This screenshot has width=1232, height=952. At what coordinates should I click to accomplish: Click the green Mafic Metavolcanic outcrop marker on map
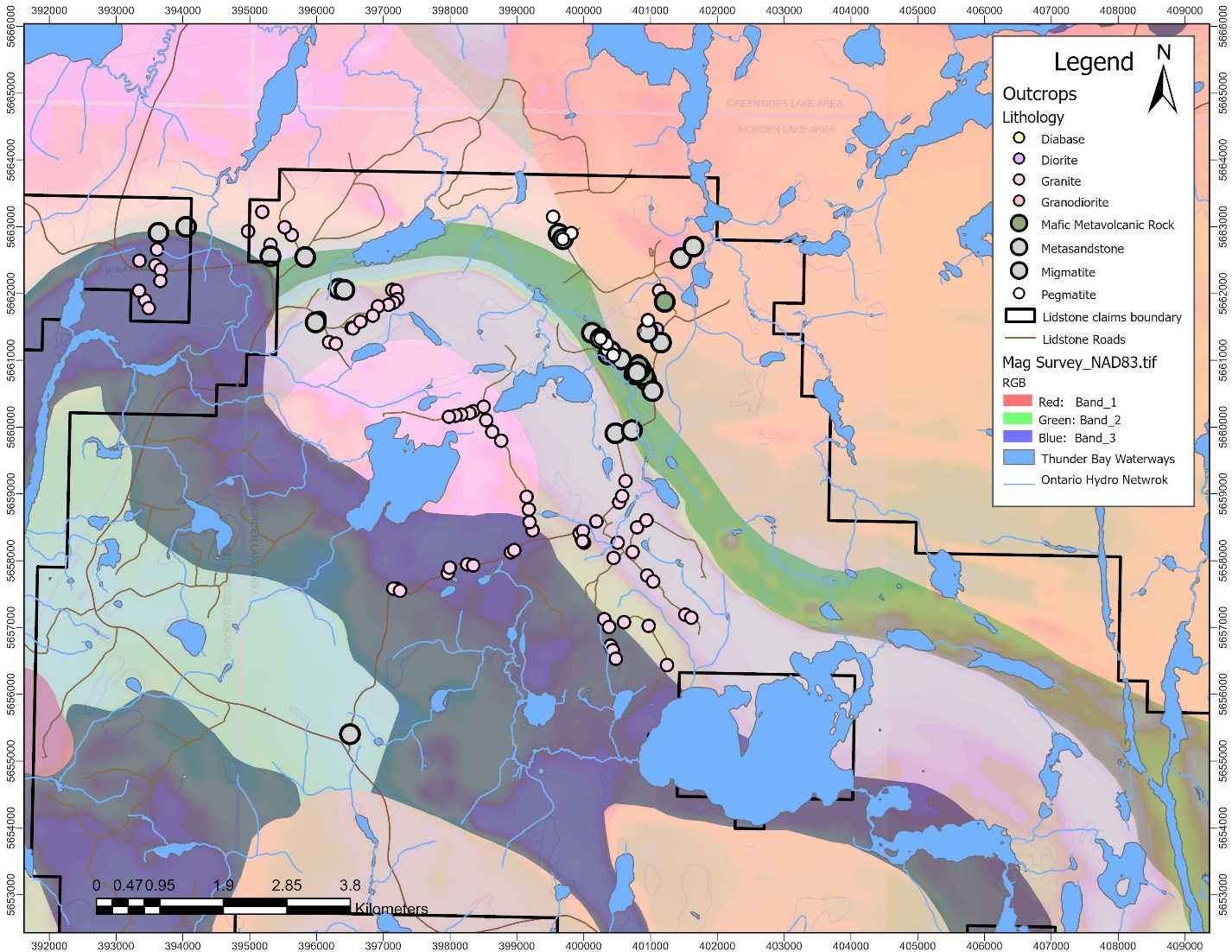[664, 301]
